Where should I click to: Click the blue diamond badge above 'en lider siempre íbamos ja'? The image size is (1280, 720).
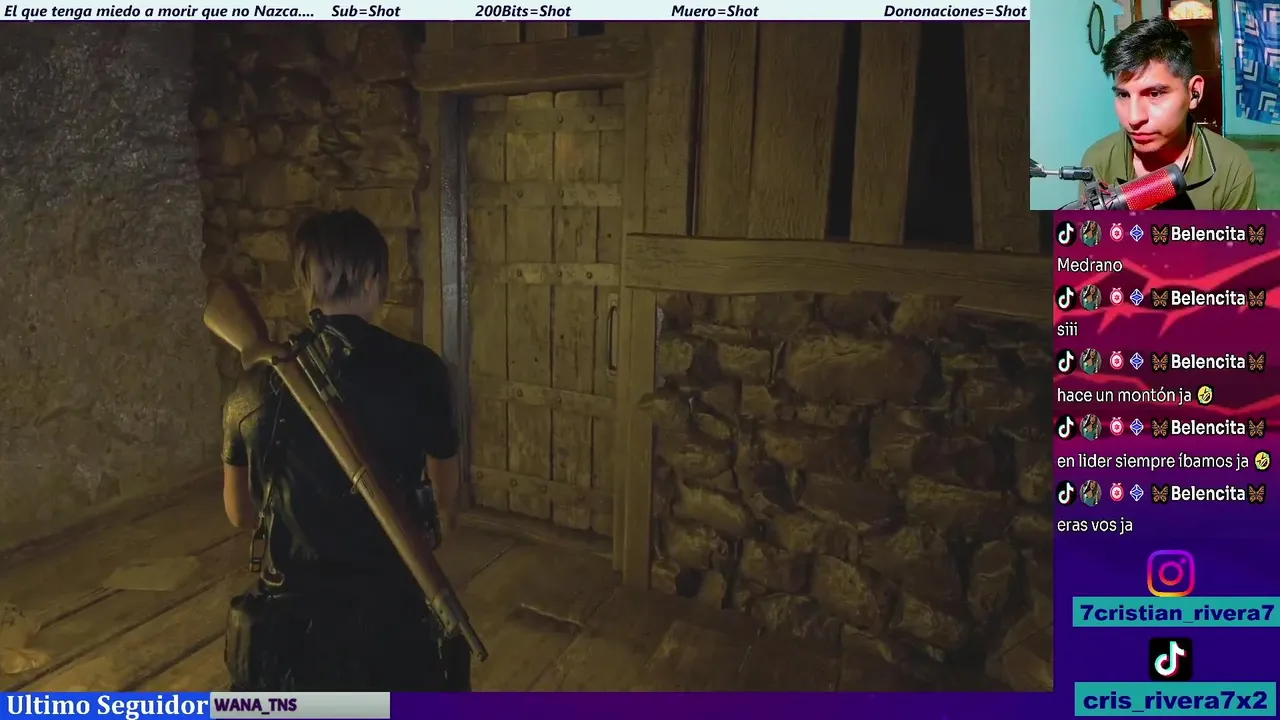1137,428
